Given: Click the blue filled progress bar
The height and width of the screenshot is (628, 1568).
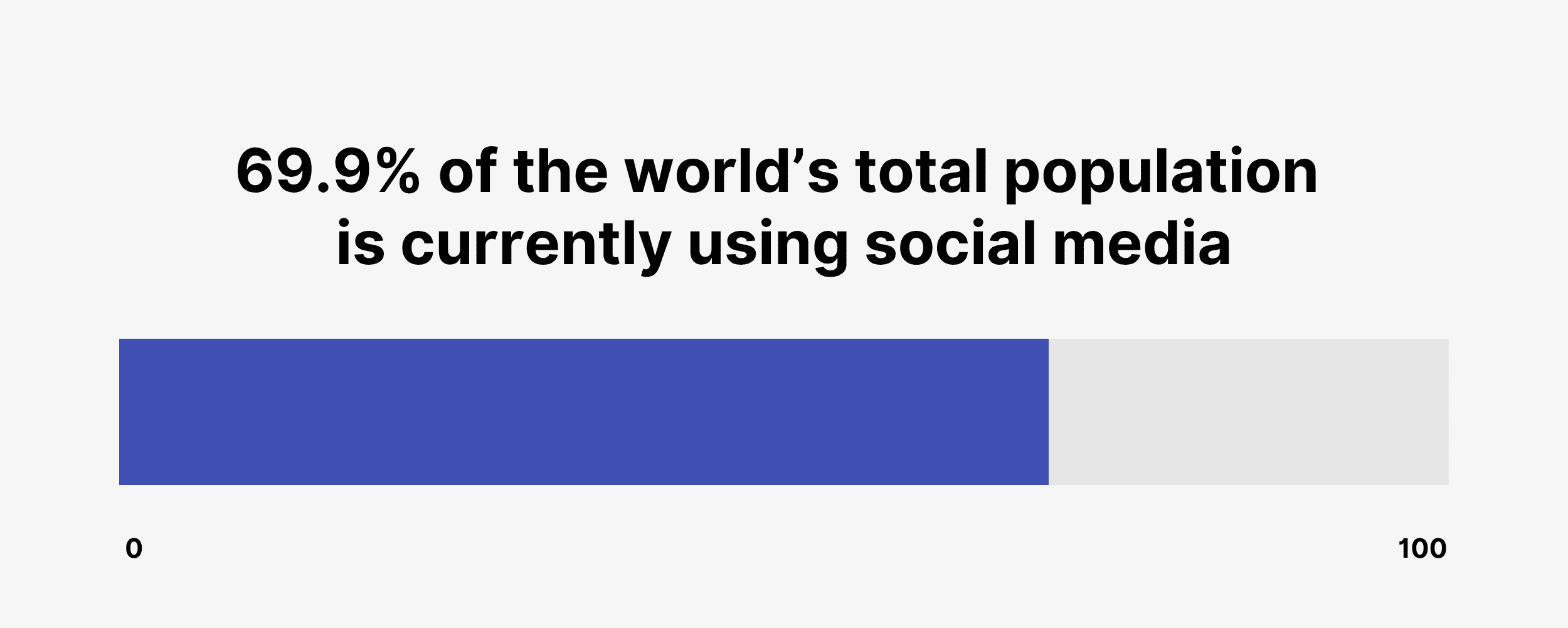Looking at the screenshot, I should click(x=583, y=412).
